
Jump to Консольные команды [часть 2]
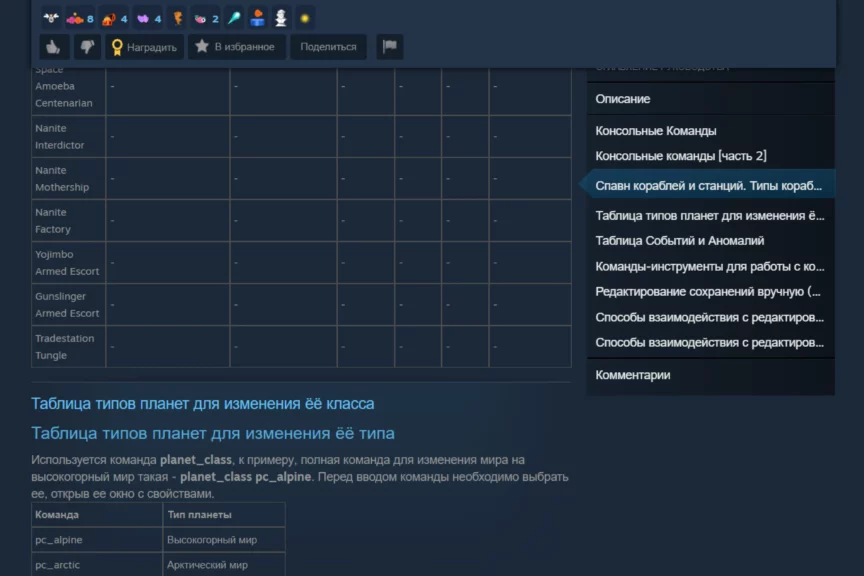pyautogui.click(x=681, y=156)
